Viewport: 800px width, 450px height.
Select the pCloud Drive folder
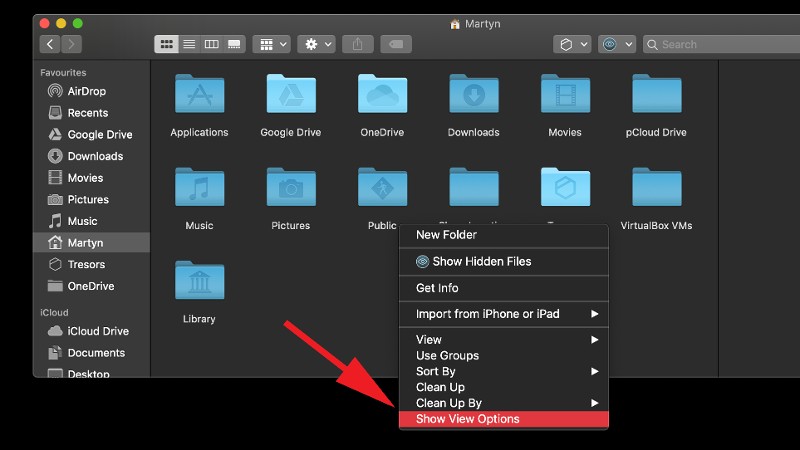pyautogui.click(x=656, y=94)
